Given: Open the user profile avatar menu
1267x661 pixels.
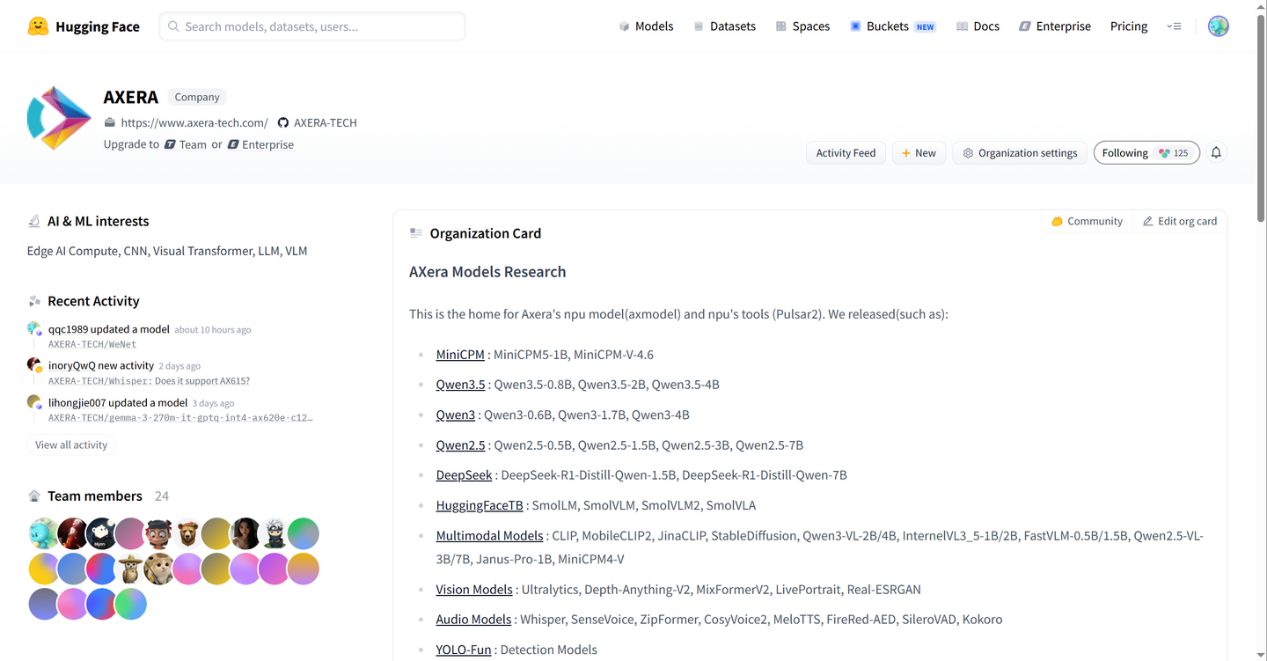Looking at the screenshot, I should pos(1218,26).
